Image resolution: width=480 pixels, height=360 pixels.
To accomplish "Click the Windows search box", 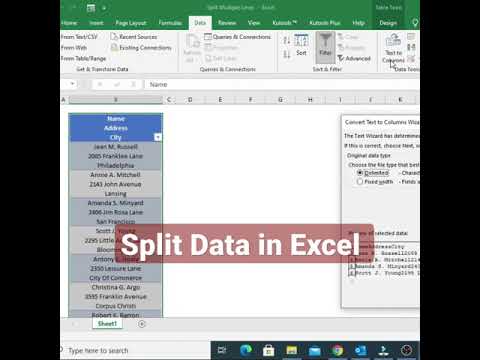I will [135, 350].
